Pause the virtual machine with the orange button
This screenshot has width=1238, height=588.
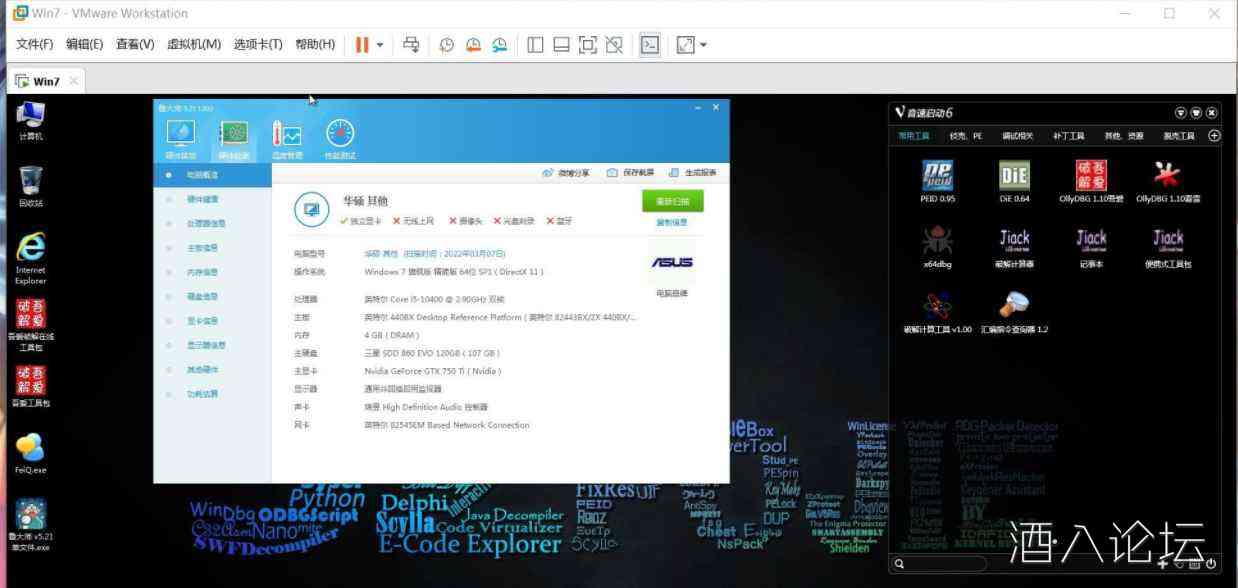pos(362,44)
